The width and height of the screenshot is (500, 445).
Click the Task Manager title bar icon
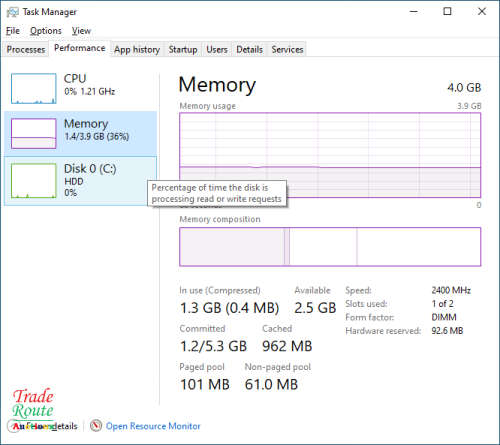tap(13, 12)
